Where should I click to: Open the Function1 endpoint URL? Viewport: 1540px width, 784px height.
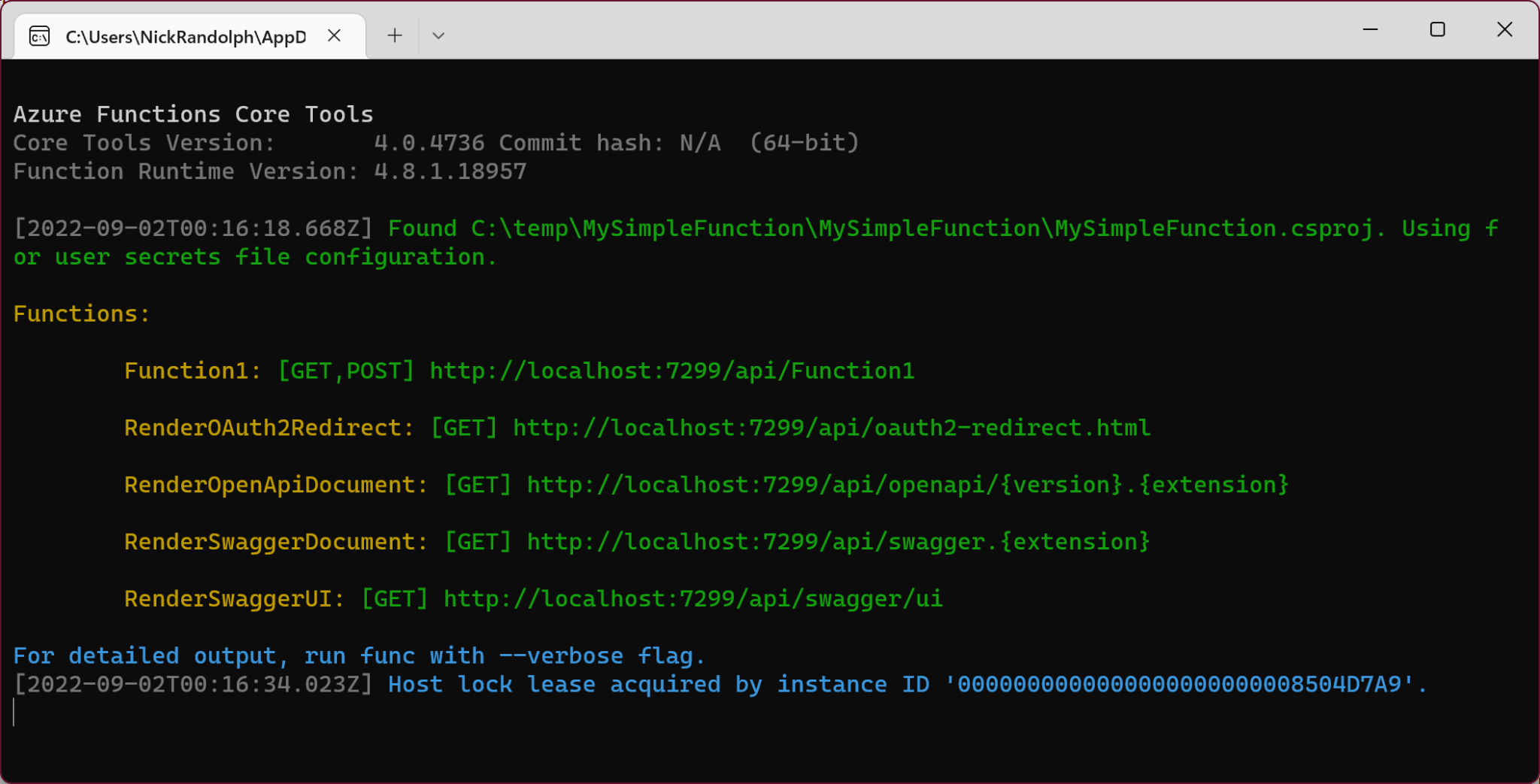tap(671, 370)
